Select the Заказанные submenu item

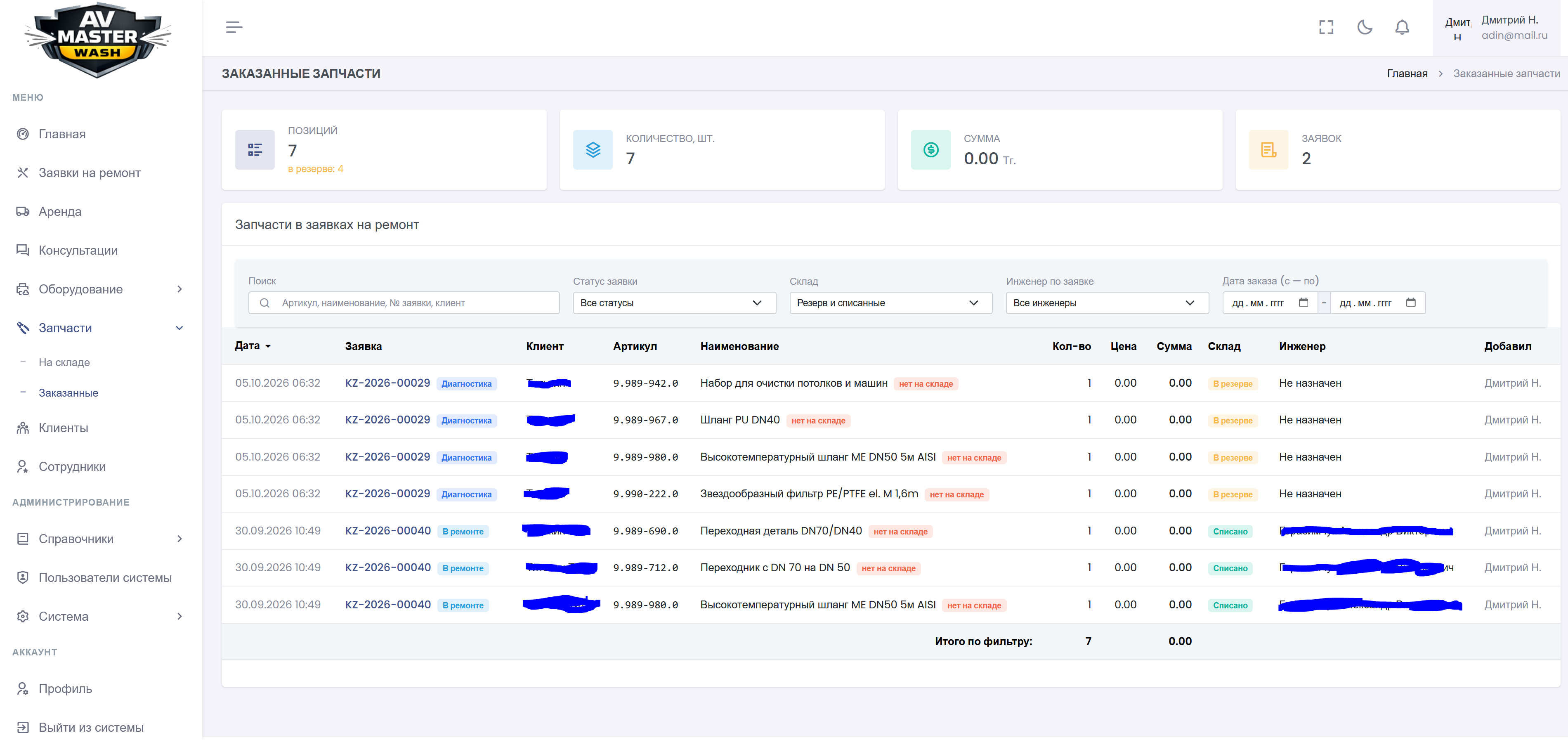[68, 393]
